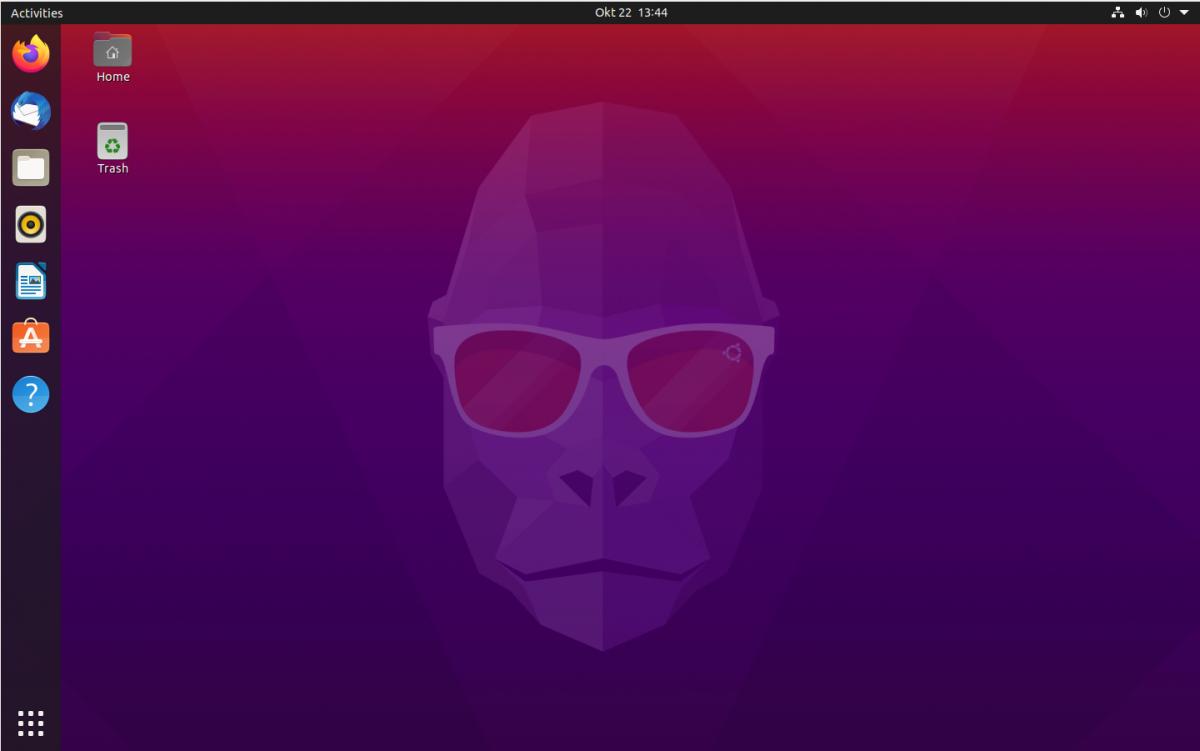The image size is (1200, 751).
Task: Open Ubuntu Software store
Action: (31, 338)
